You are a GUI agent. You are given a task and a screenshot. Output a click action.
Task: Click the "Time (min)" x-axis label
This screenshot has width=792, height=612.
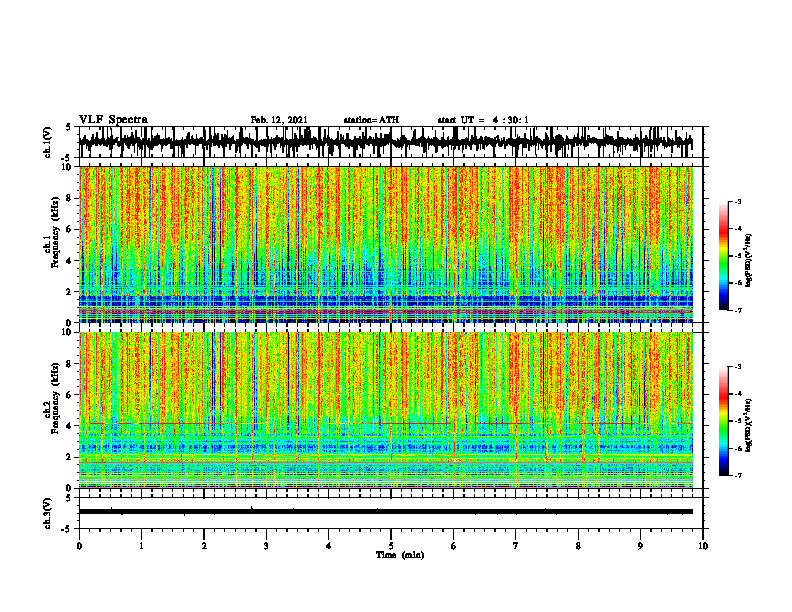[400, 555]
